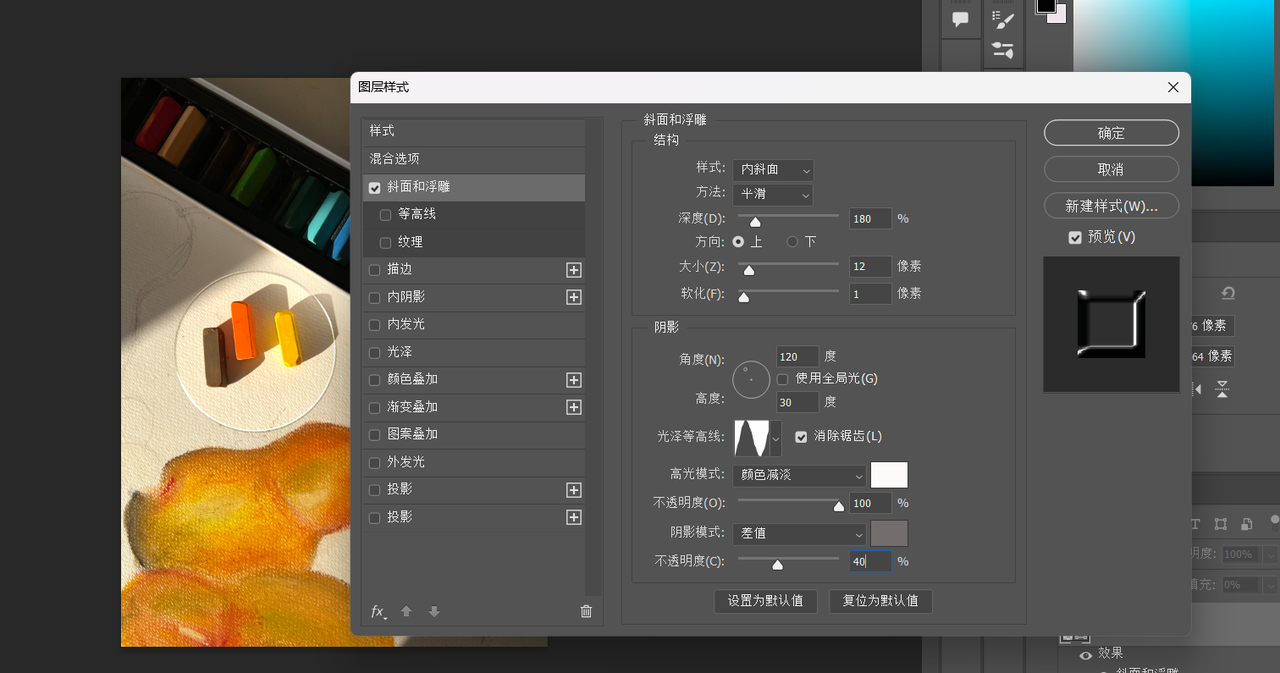The height and width of the screenshot is (673, 1280).
Task: Add another 渐变叠加 effect with its plus icon
Action: click(574, 407)
